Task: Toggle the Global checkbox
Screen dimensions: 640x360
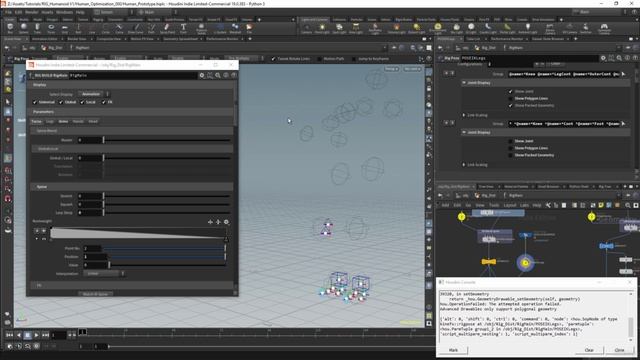Action: [61, 102]
